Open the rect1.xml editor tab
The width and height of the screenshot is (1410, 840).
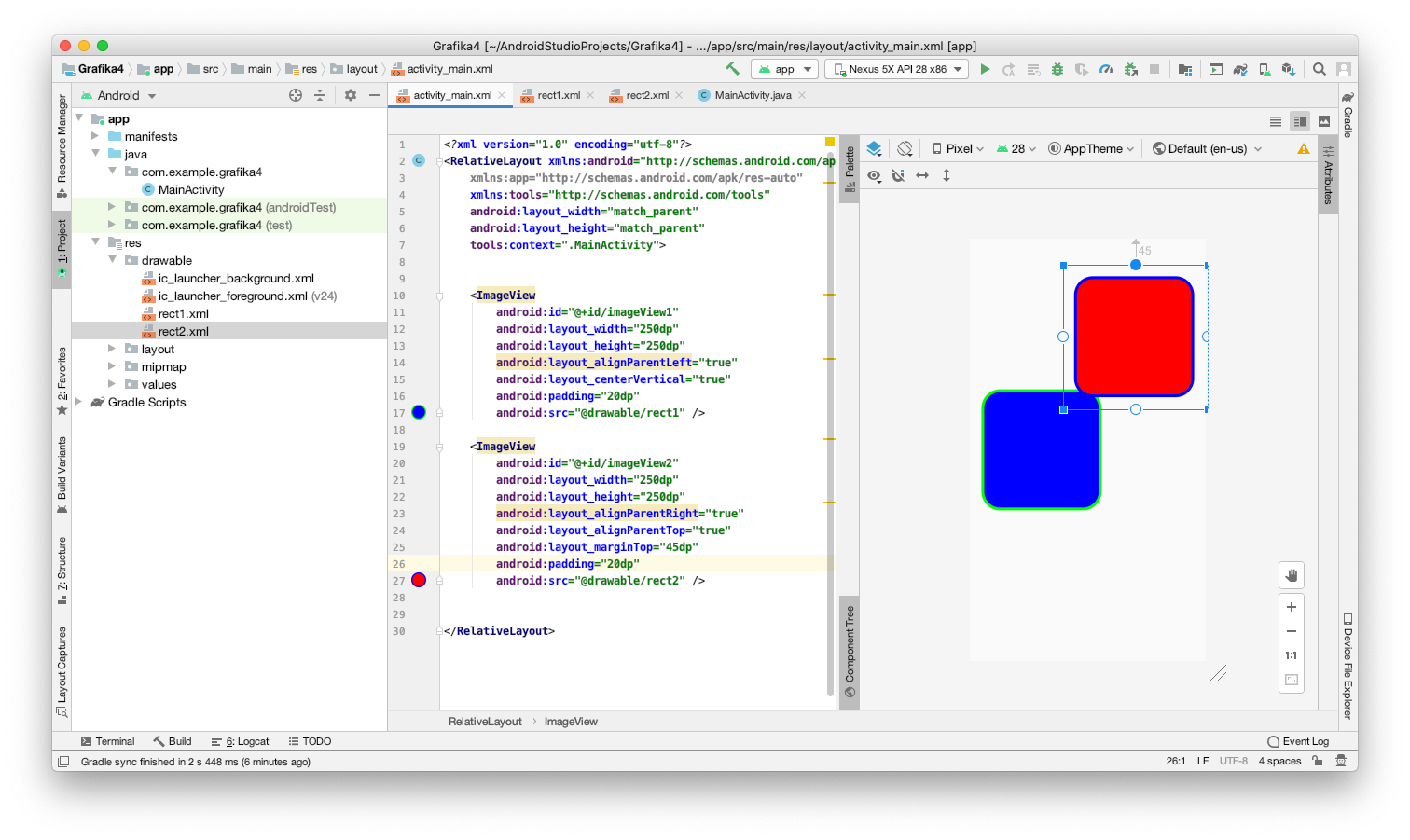tap(558, 95)
